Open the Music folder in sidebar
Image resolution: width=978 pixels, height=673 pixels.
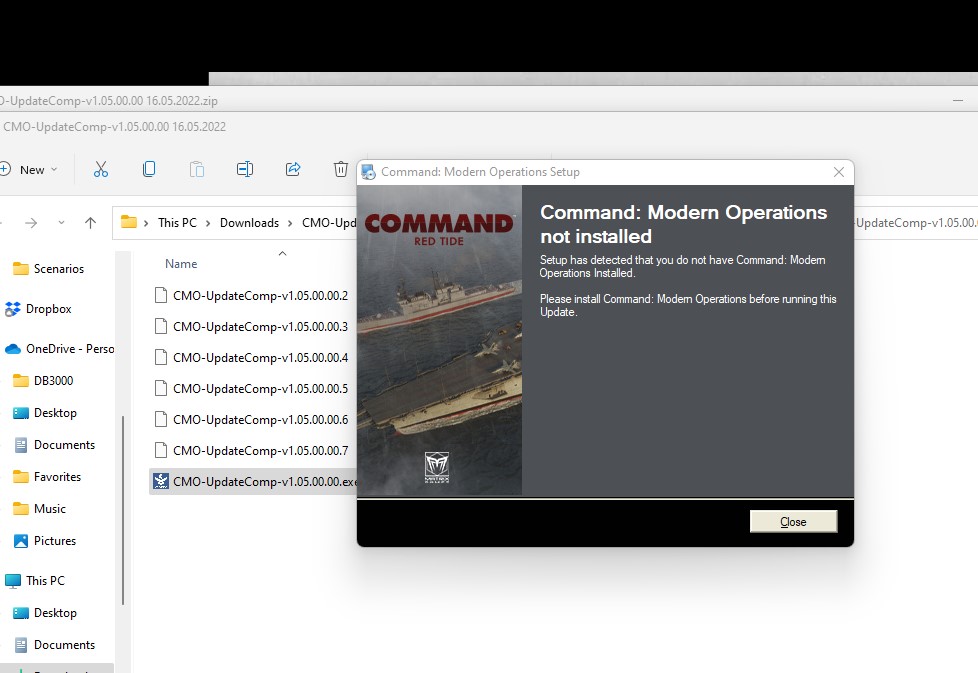point(50,509)
